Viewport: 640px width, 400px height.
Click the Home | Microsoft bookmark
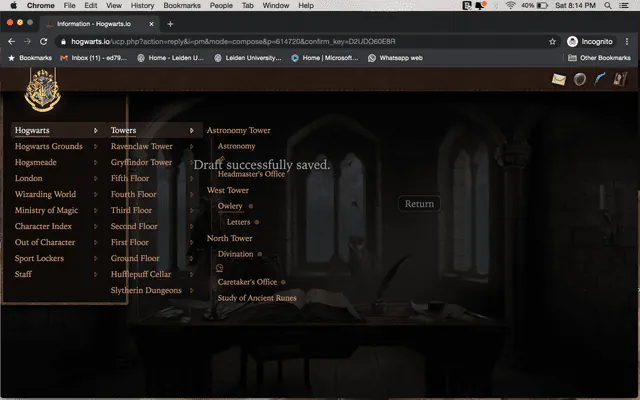point(324,58)
